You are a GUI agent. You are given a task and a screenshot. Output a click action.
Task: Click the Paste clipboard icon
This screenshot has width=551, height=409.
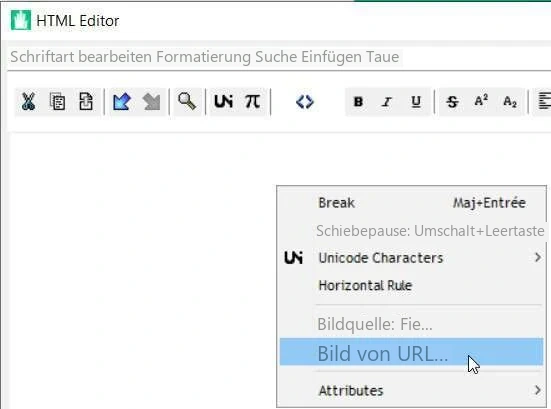click(86, 102)
